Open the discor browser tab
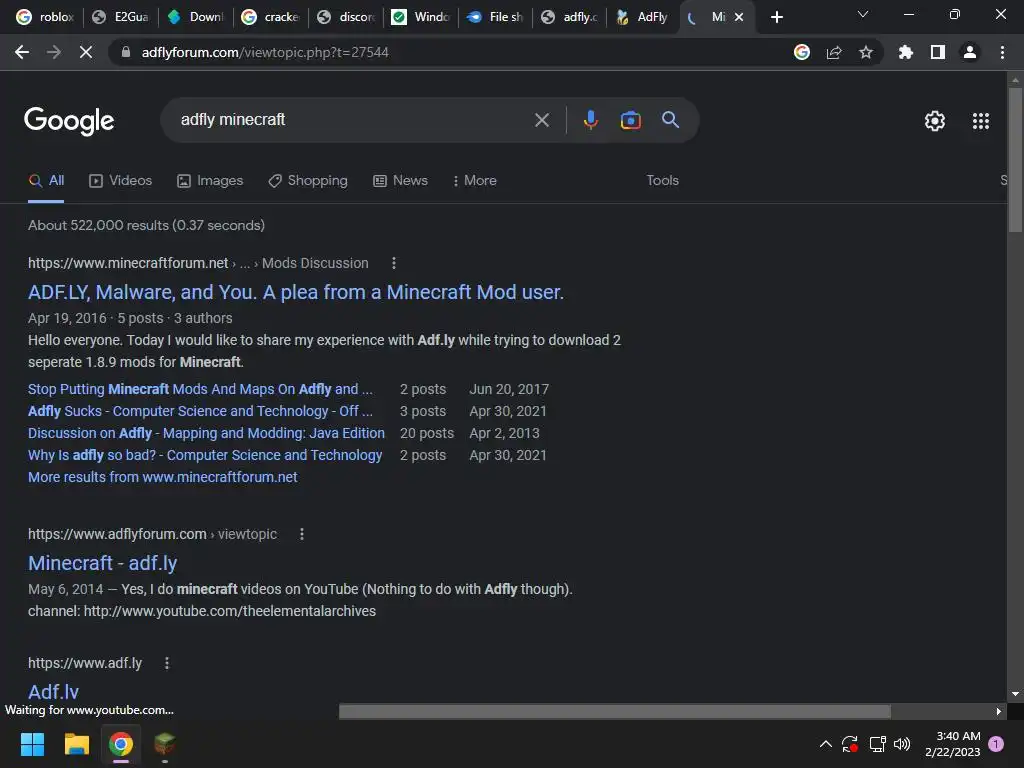Image resolution: width=1024 pixels, height=768 pixels. tap(345, 17)
